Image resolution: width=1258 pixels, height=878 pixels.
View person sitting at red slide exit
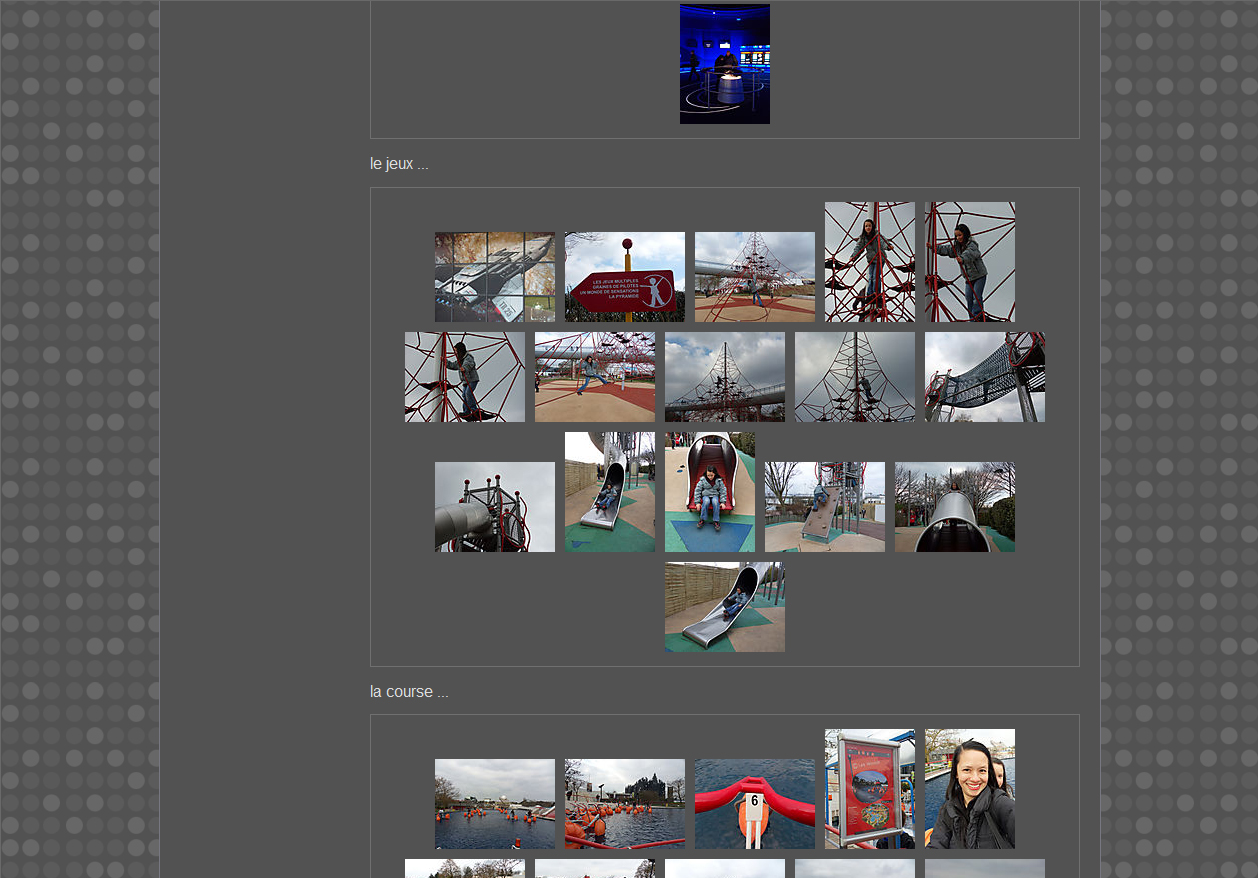[709, 492]
